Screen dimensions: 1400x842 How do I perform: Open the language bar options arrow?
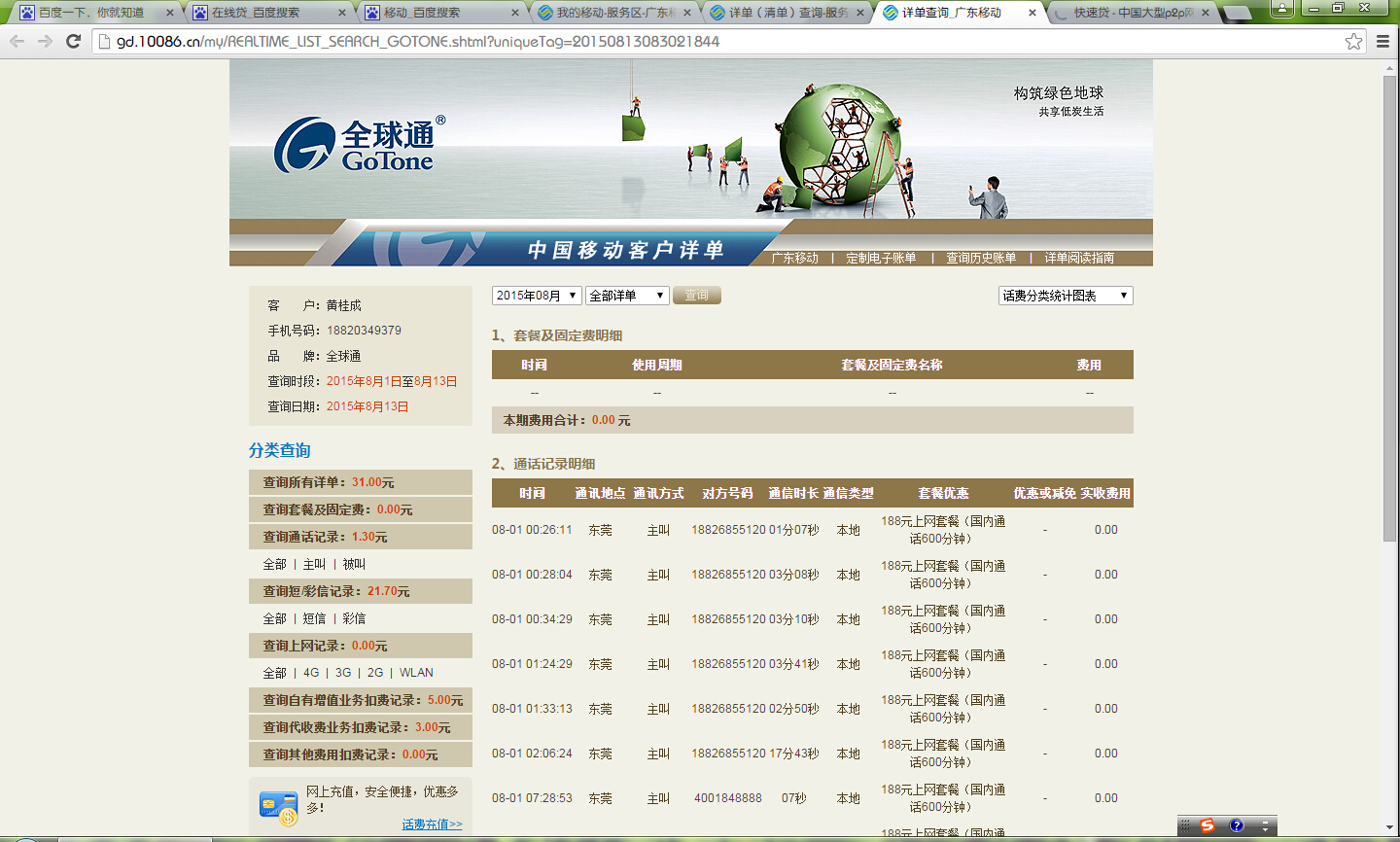click(x=1265, y=825)
